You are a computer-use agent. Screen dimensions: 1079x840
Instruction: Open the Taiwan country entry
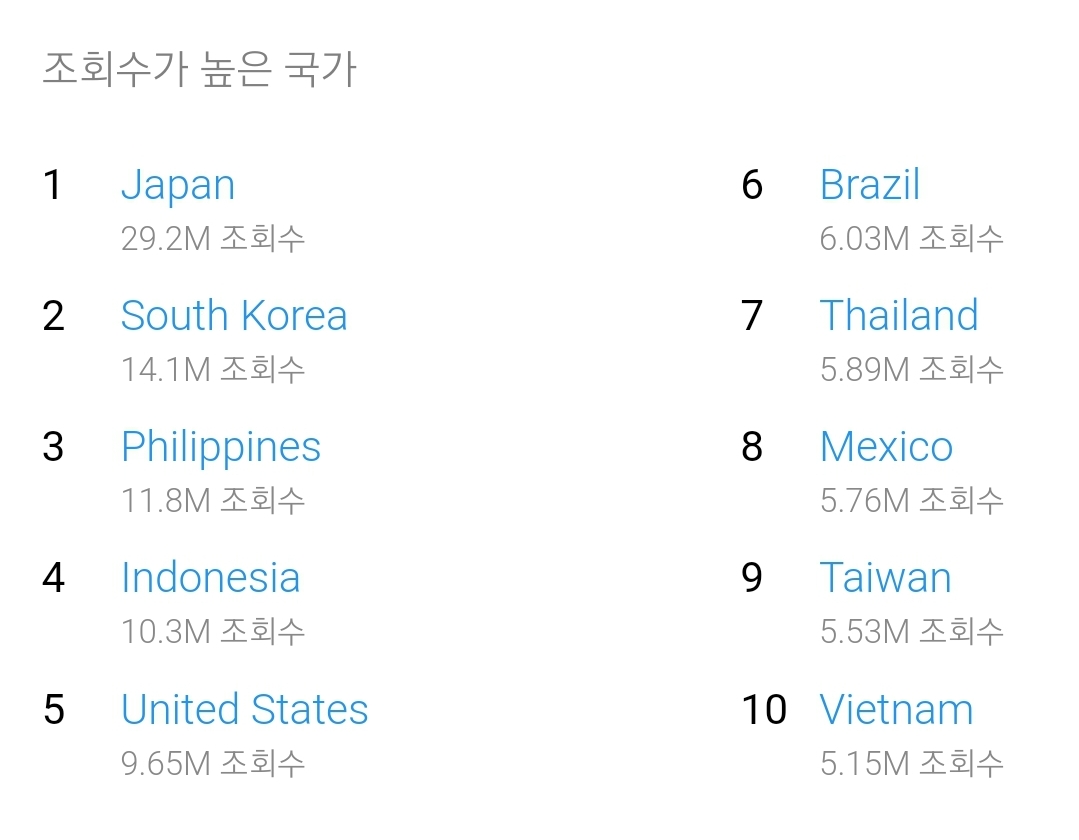click(x=885, y=578)
